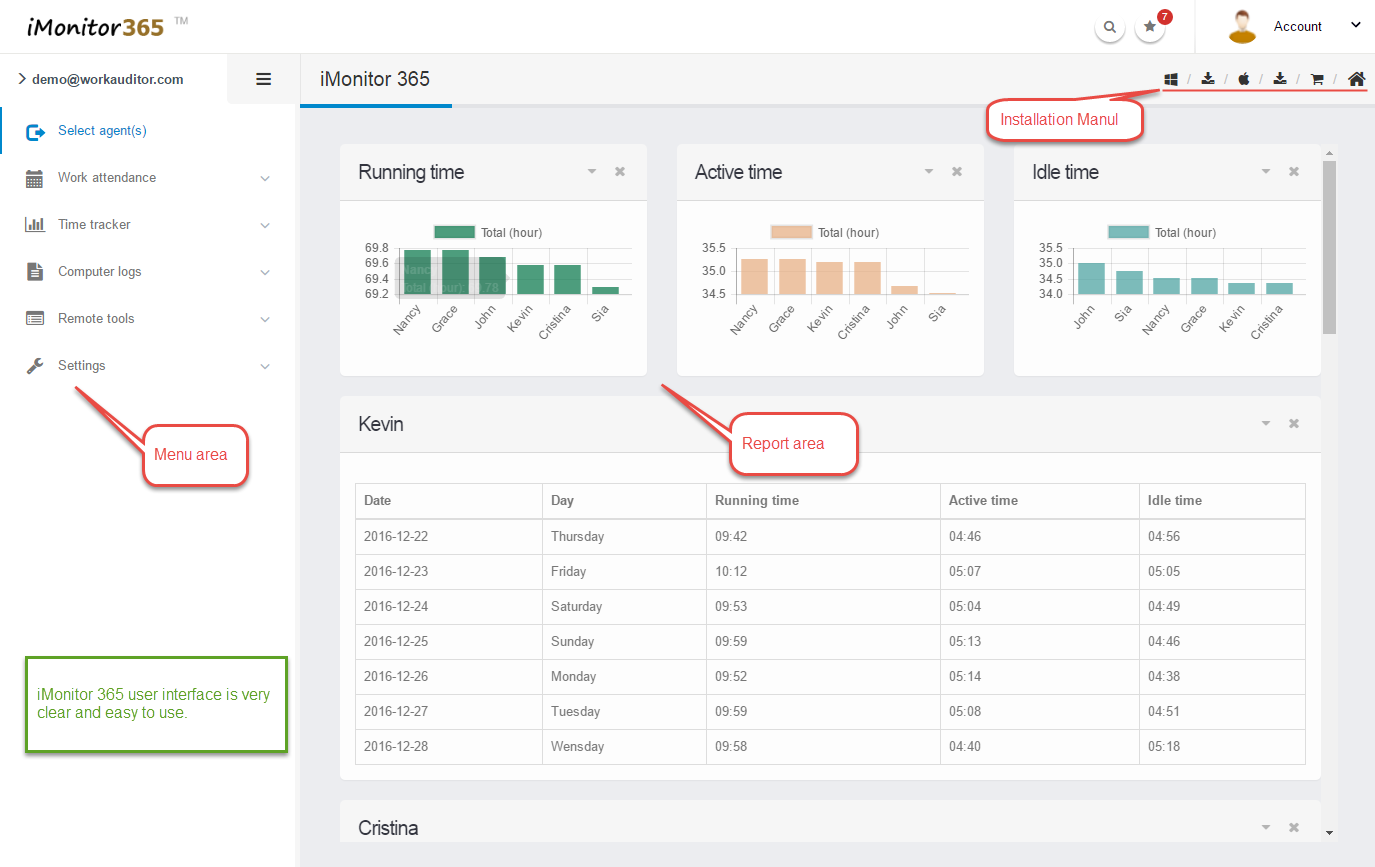This screenshot has width=1375, height=867.
Task: Open the Remote tools menu
Action: point(96,319)
